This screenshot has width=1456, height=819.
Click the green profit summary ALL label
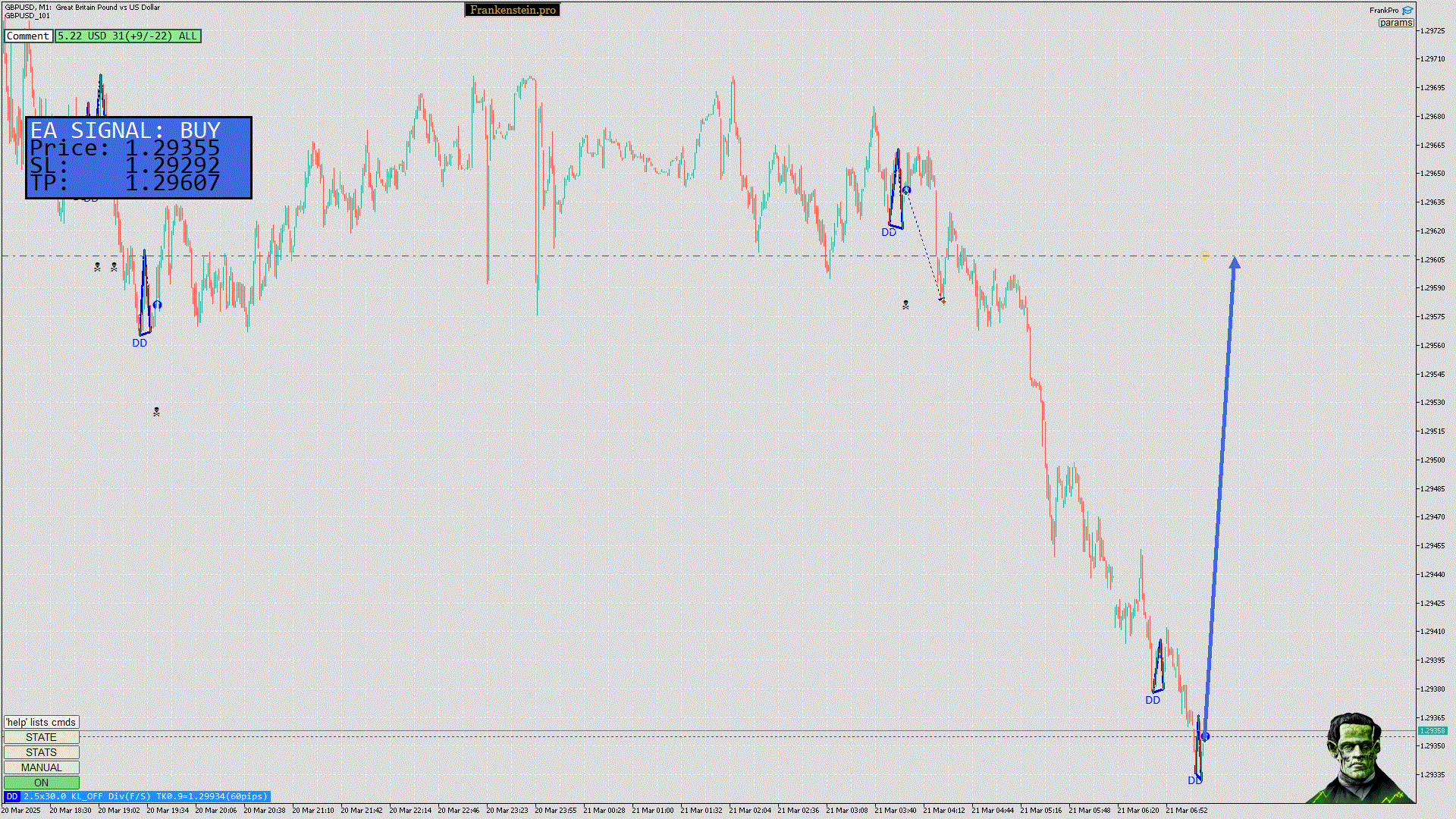tap(127, 36)
